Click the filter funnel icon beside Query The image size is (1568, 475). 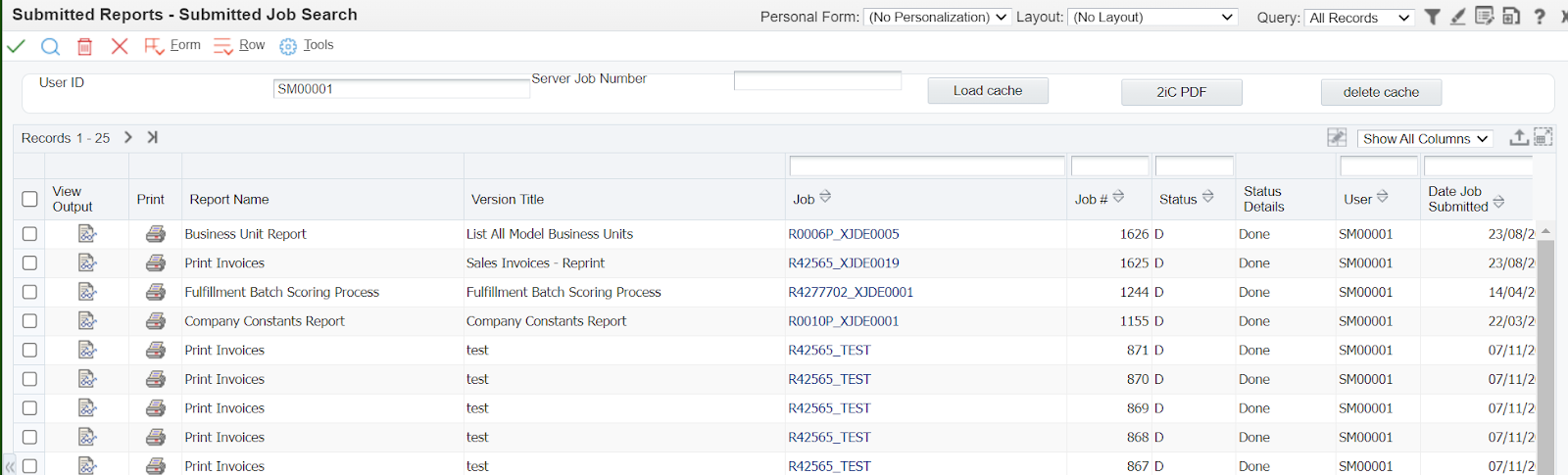tap(1432, 17)
